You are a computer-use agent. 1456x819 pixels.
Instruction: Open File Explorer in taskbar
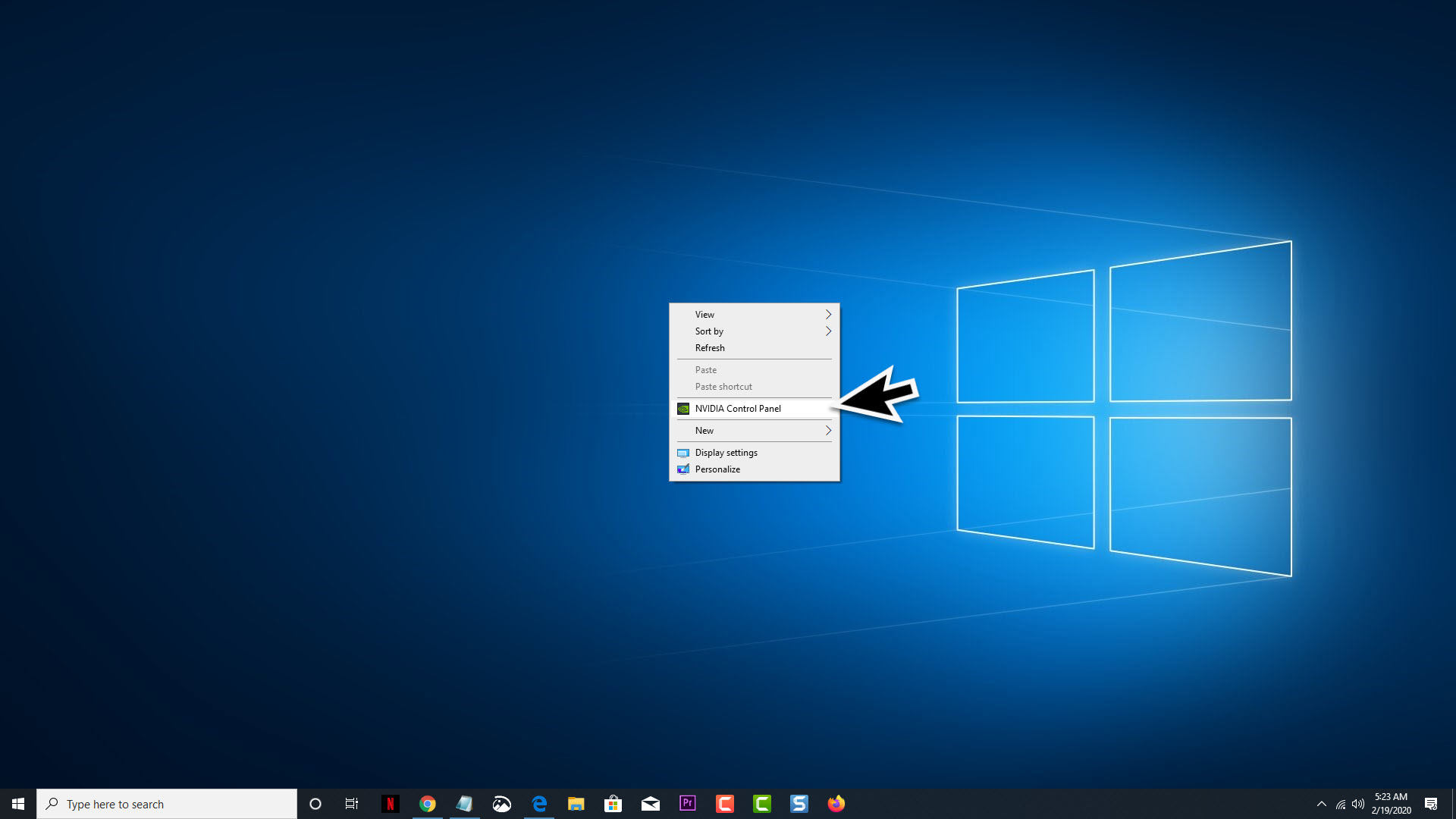click(576, 803)
